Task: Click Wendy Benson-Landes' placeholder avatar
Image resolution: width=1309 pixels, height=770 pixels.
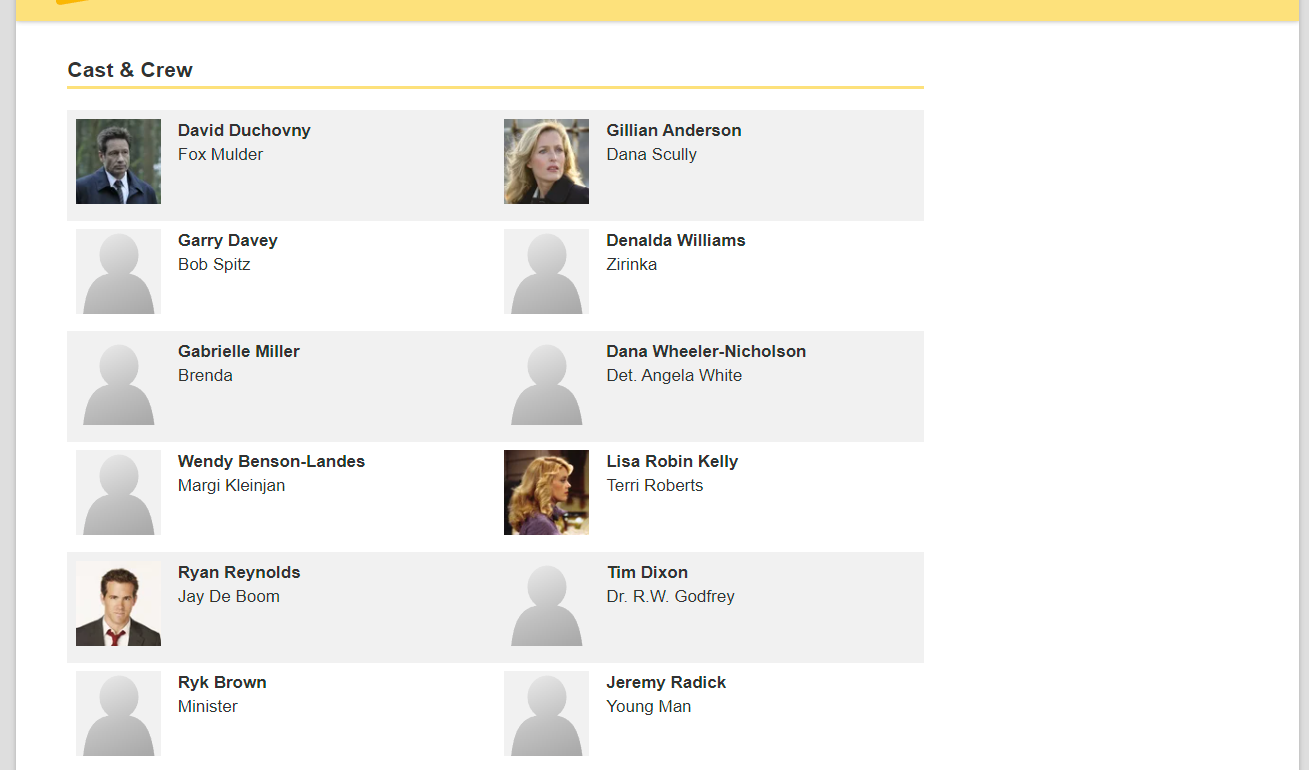Action: click(118, 492)
